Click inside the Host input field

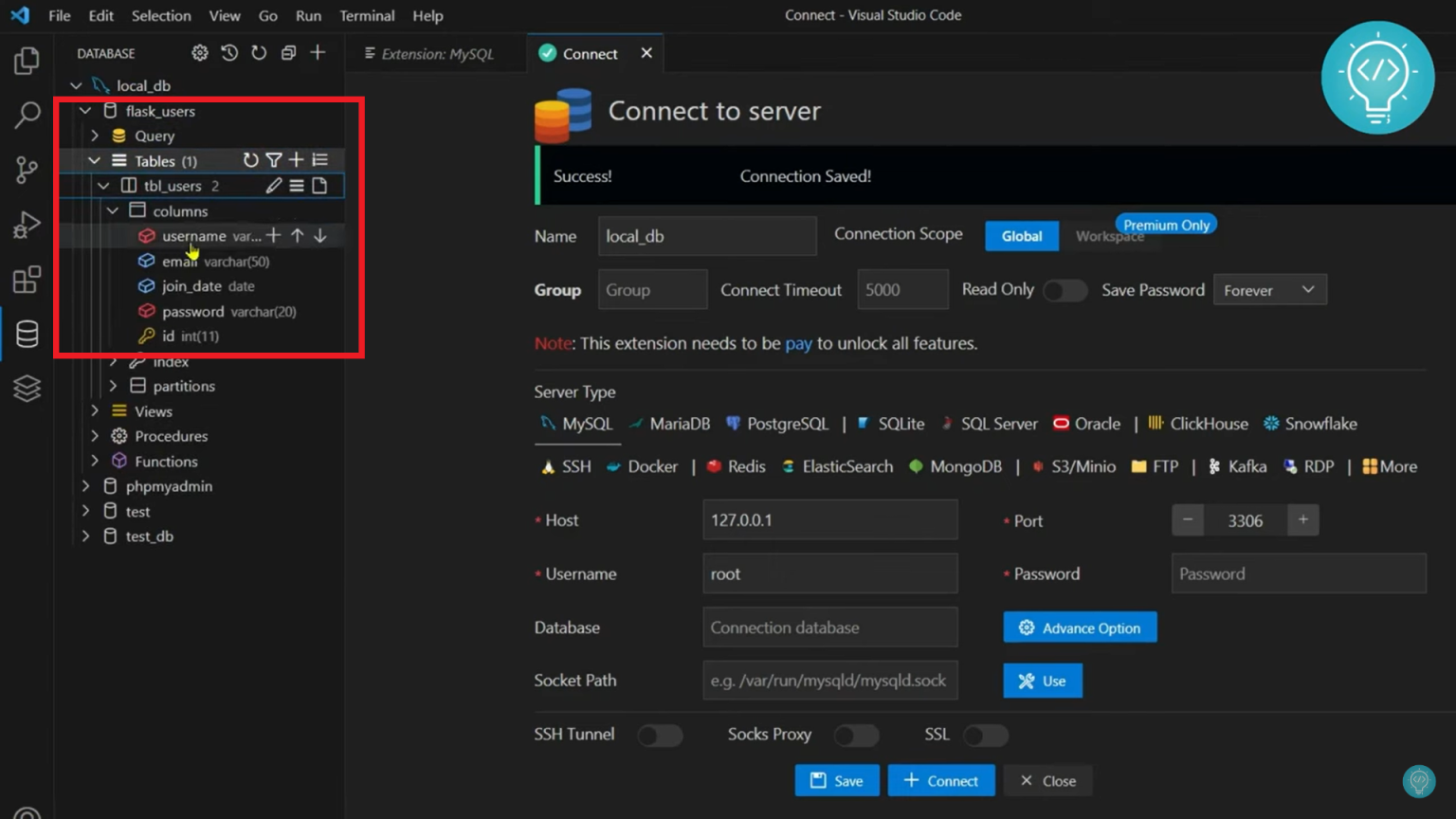tap(829, 519)
